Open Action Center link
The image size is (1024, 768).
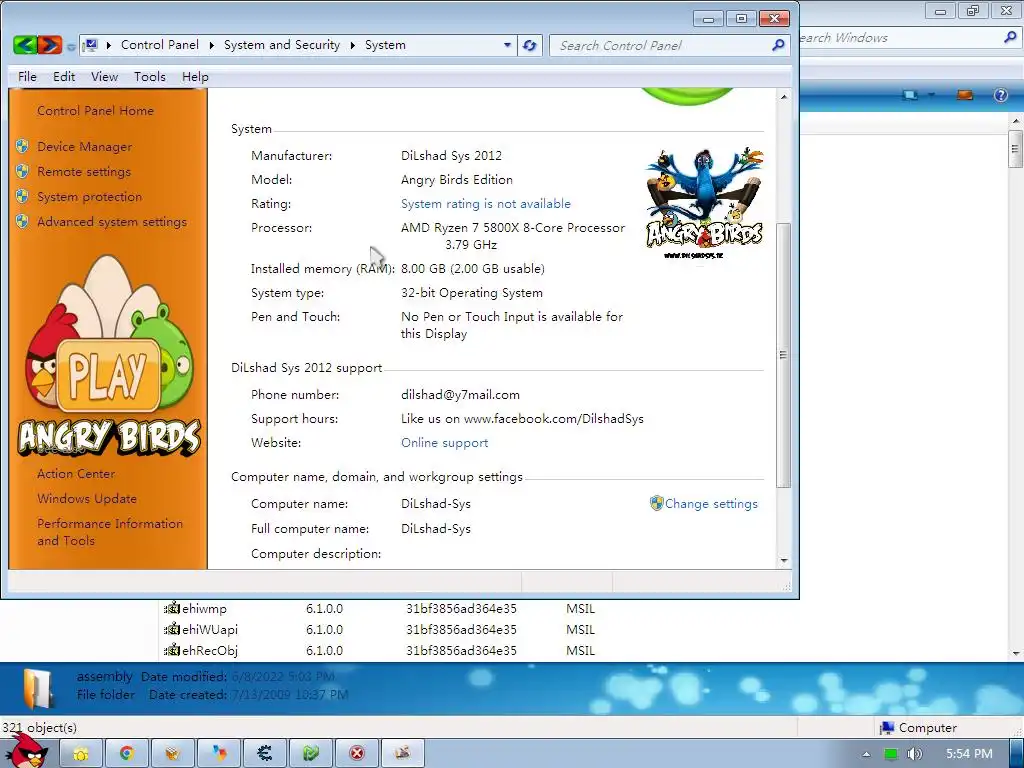pyautogui.click(x=76, y=473)
